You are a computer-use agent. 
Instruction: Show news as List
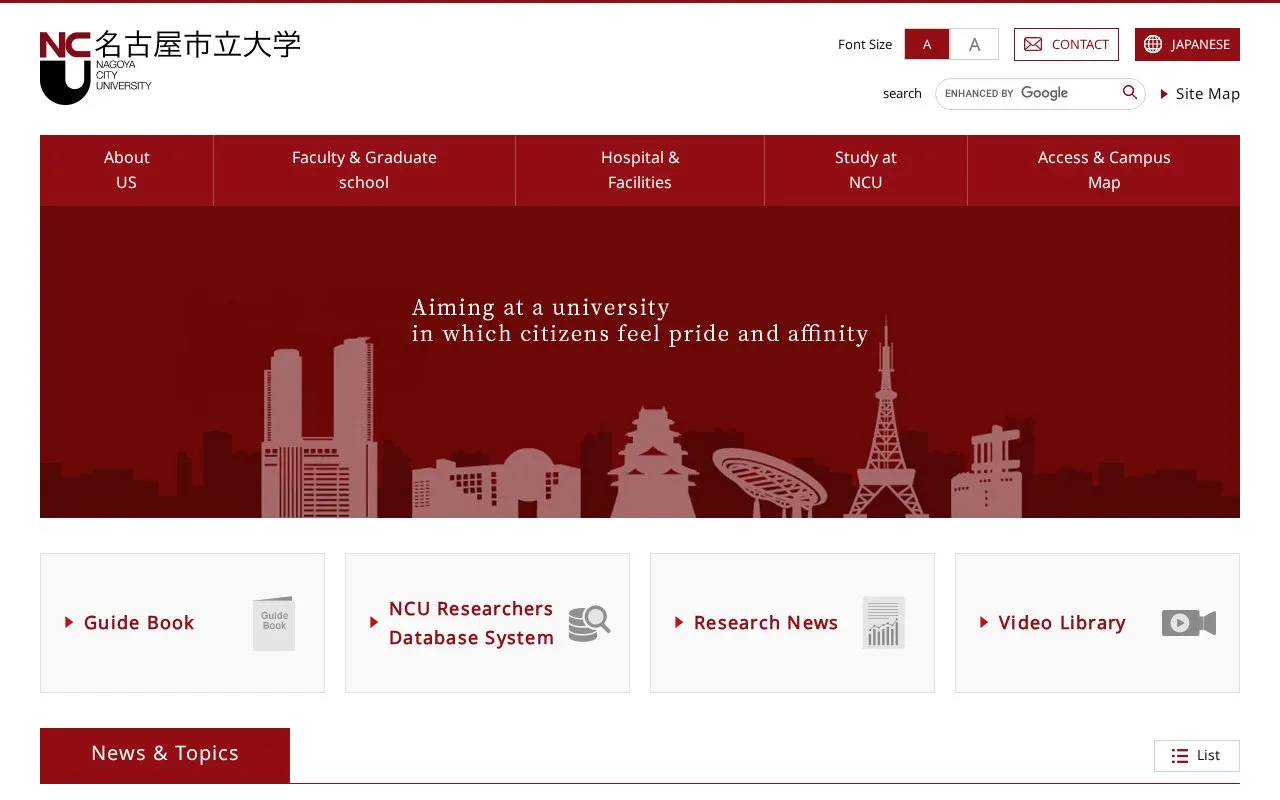pos(1197,756)
